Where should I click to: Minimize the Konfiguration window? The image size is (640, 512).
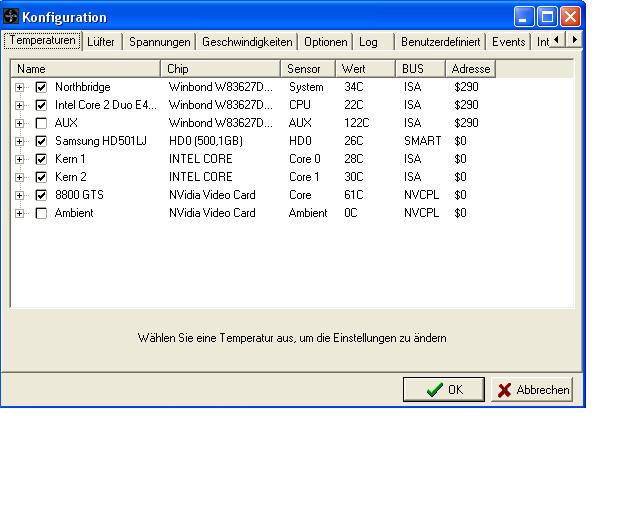click(524, 17)
